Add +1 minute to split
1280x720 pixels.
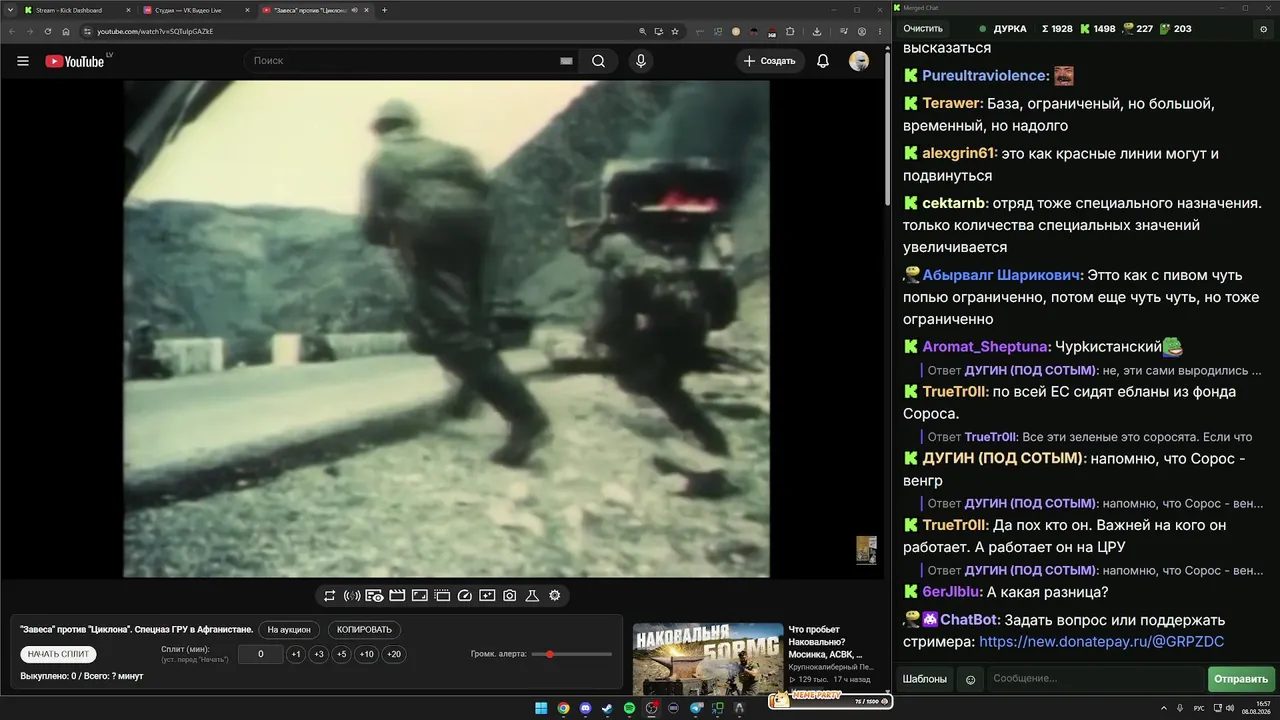(296, 655)
